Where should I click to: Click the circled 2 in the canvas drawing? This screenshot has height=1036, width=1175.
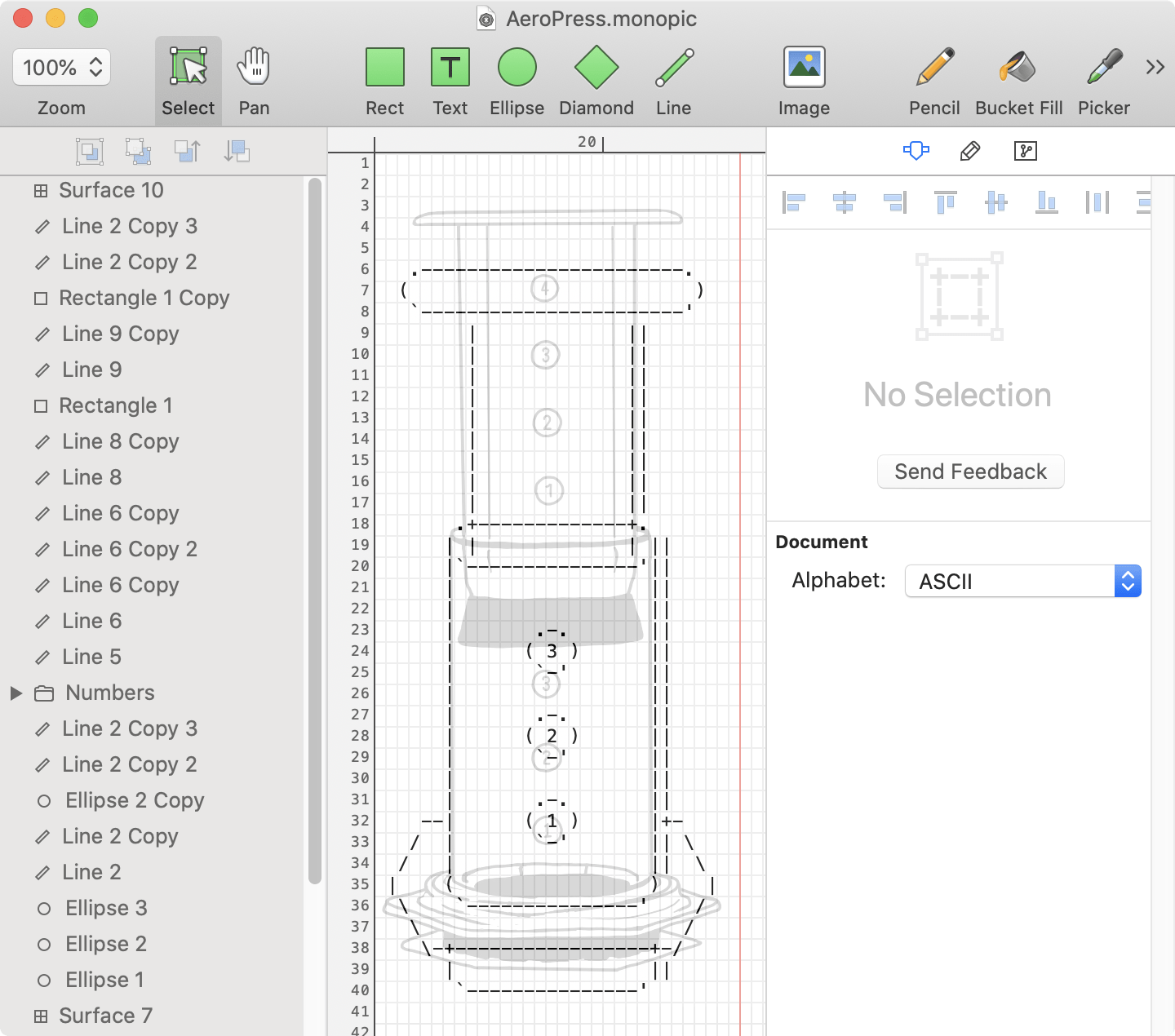tap(552, 736)
